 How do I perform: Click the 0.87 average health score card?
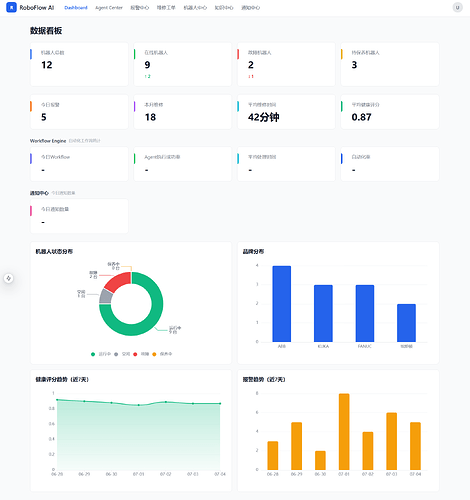(x=390, y=112)
